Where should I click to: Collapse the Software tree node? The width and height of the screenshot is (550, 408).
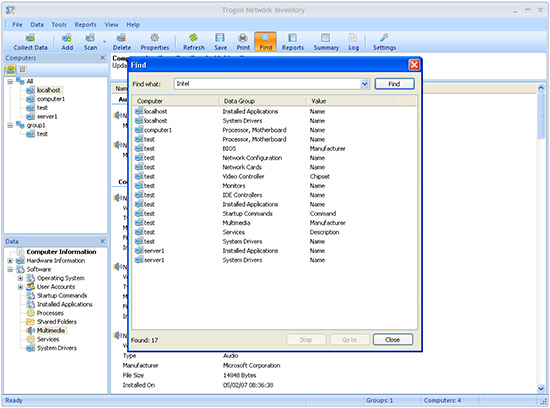coord(10,269)
